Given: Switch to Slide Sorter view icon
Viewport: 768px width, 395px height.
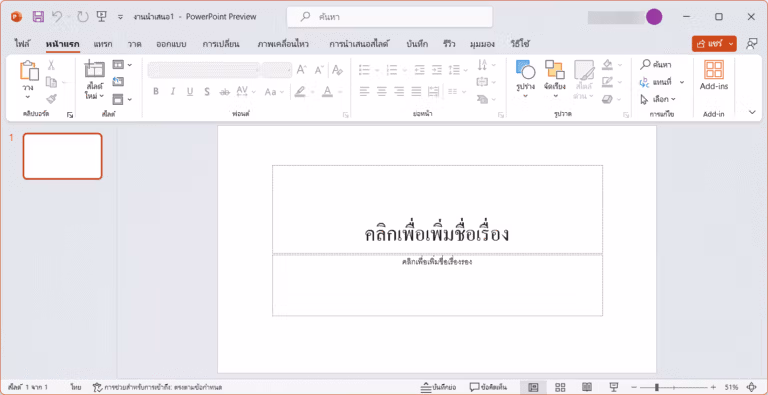Looking at the screenshot, I should [x=560, y=387].
